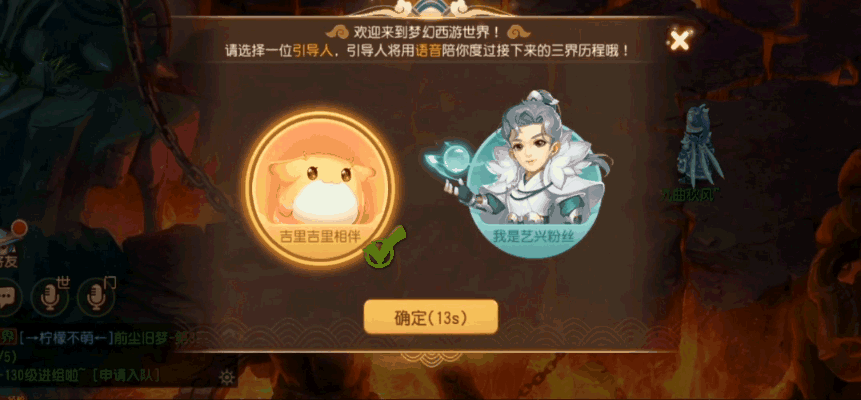Open the chat bubble icon
Screen dimensions: 861x400
pos(7,299)
